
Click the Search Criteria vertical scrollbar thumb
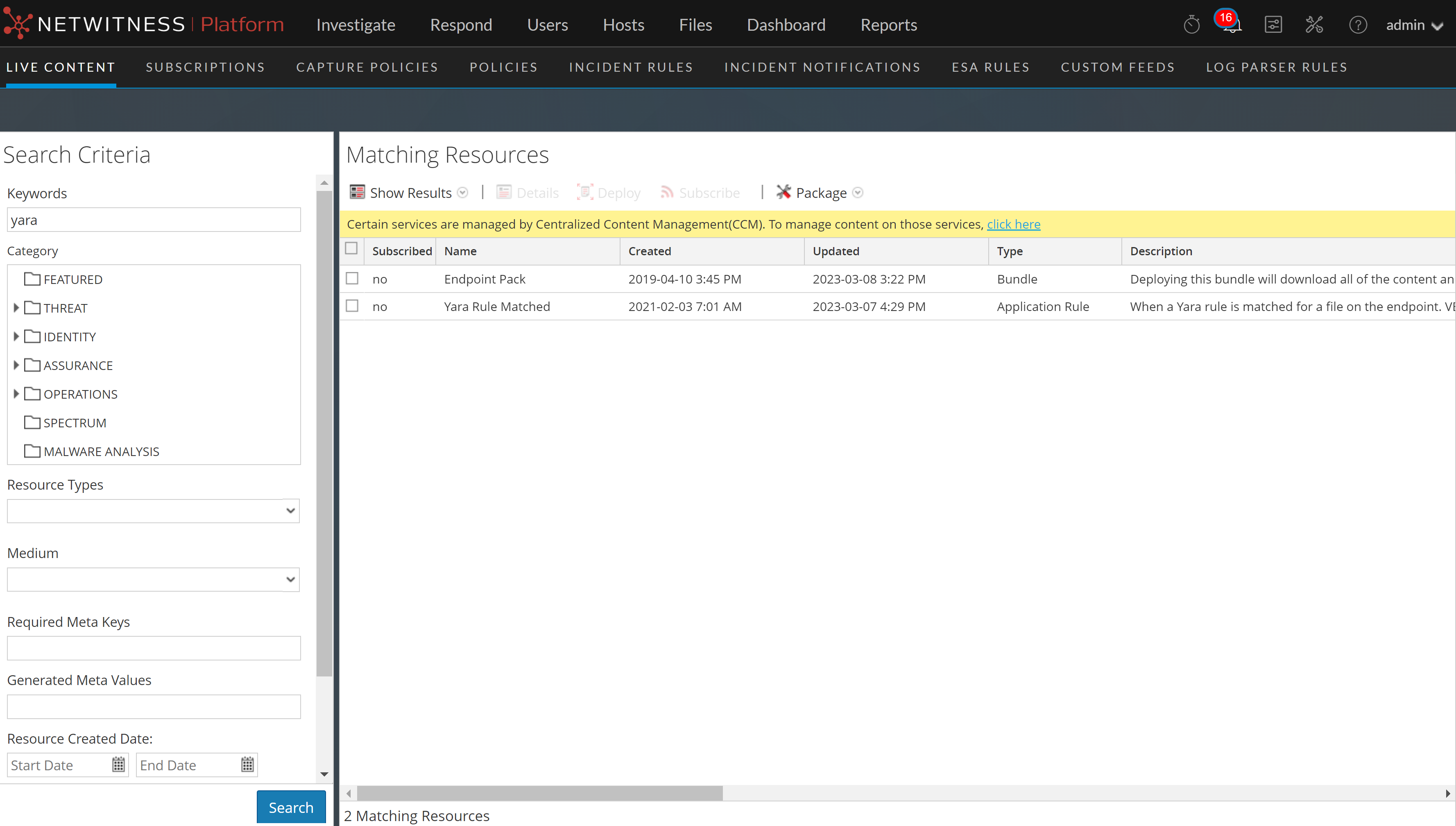click(324, 433)
